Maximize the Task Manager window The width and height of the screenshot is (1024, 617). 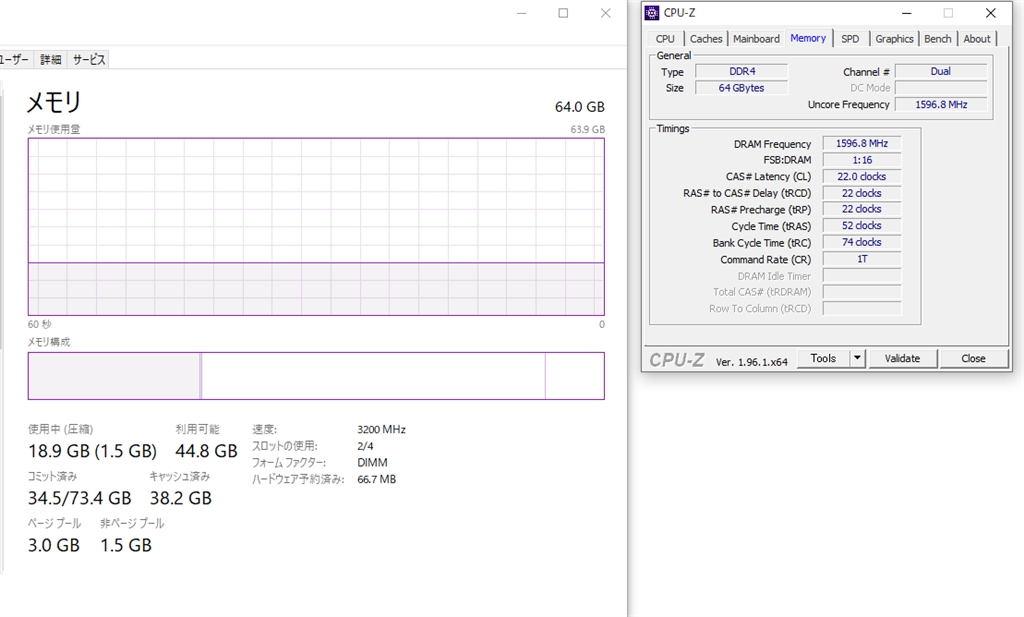coord(563,13)
